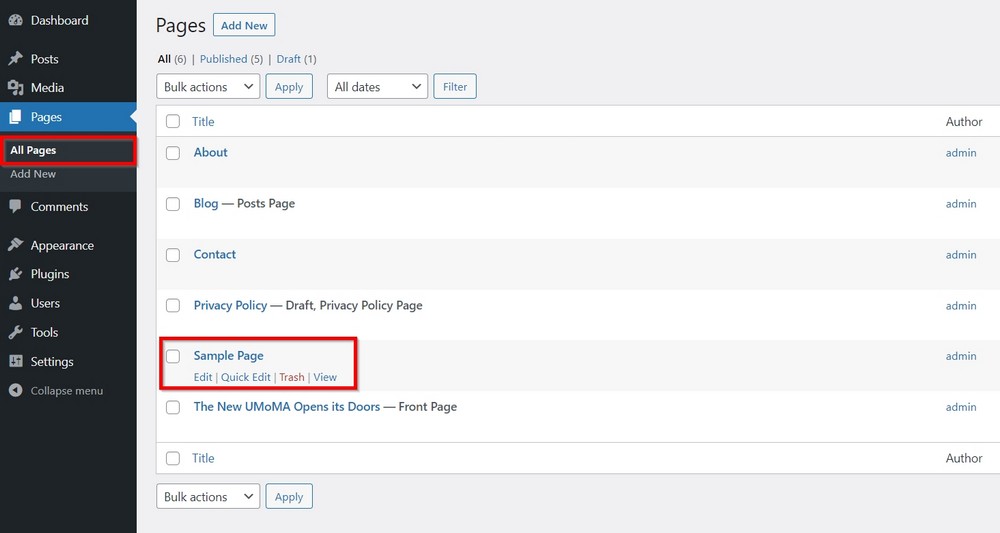
Task: Select All Pages submenu item
Action: pyautogui.click(x=33, y=150)
